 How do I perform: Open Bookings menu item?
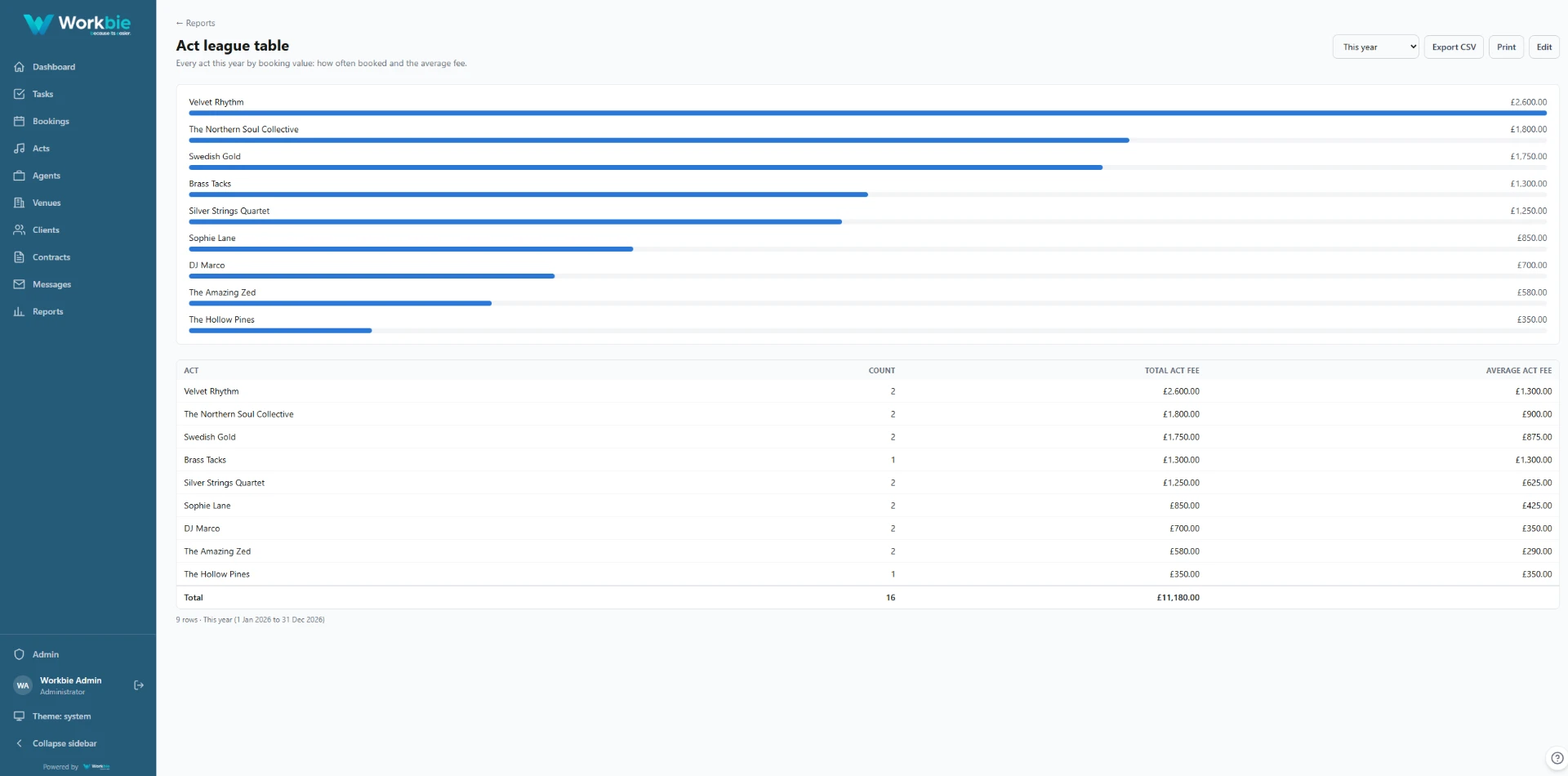coord(51,121)
